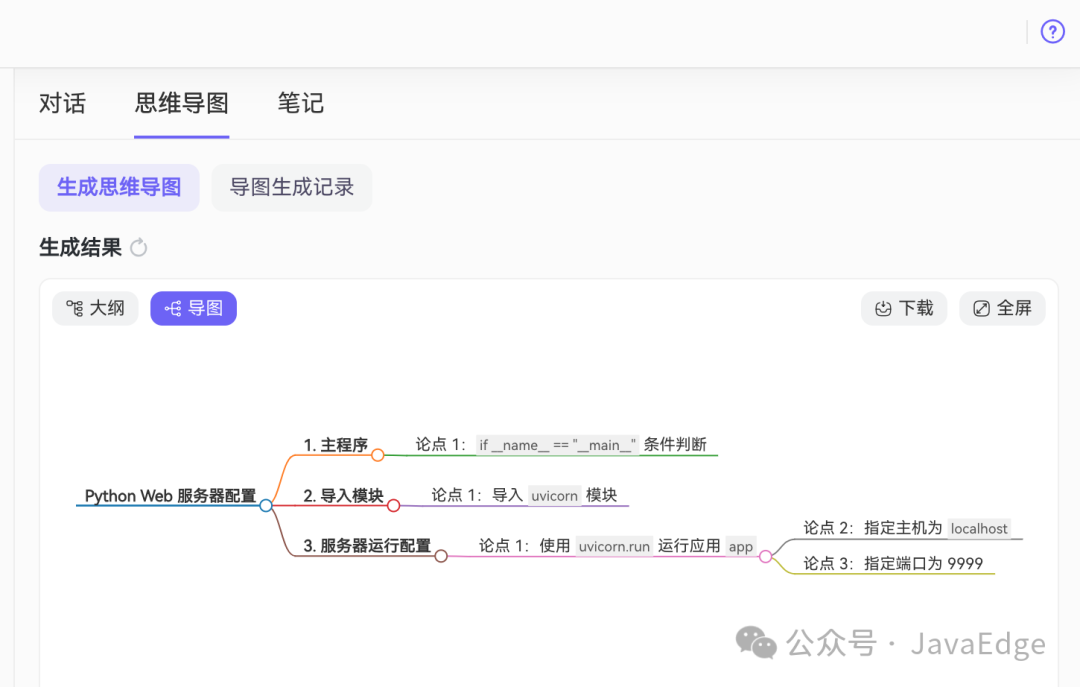1080x687 pixels.
Task: Toggle the 导图 map view on
Action: coord(193,308)
